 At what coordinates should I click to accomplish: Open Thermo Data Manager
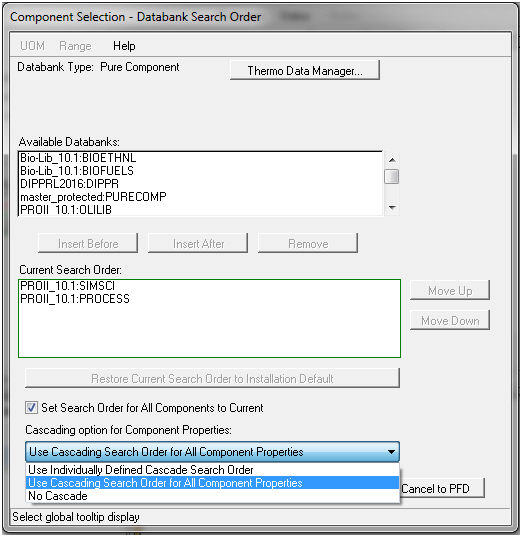click(x=305, y=71)
